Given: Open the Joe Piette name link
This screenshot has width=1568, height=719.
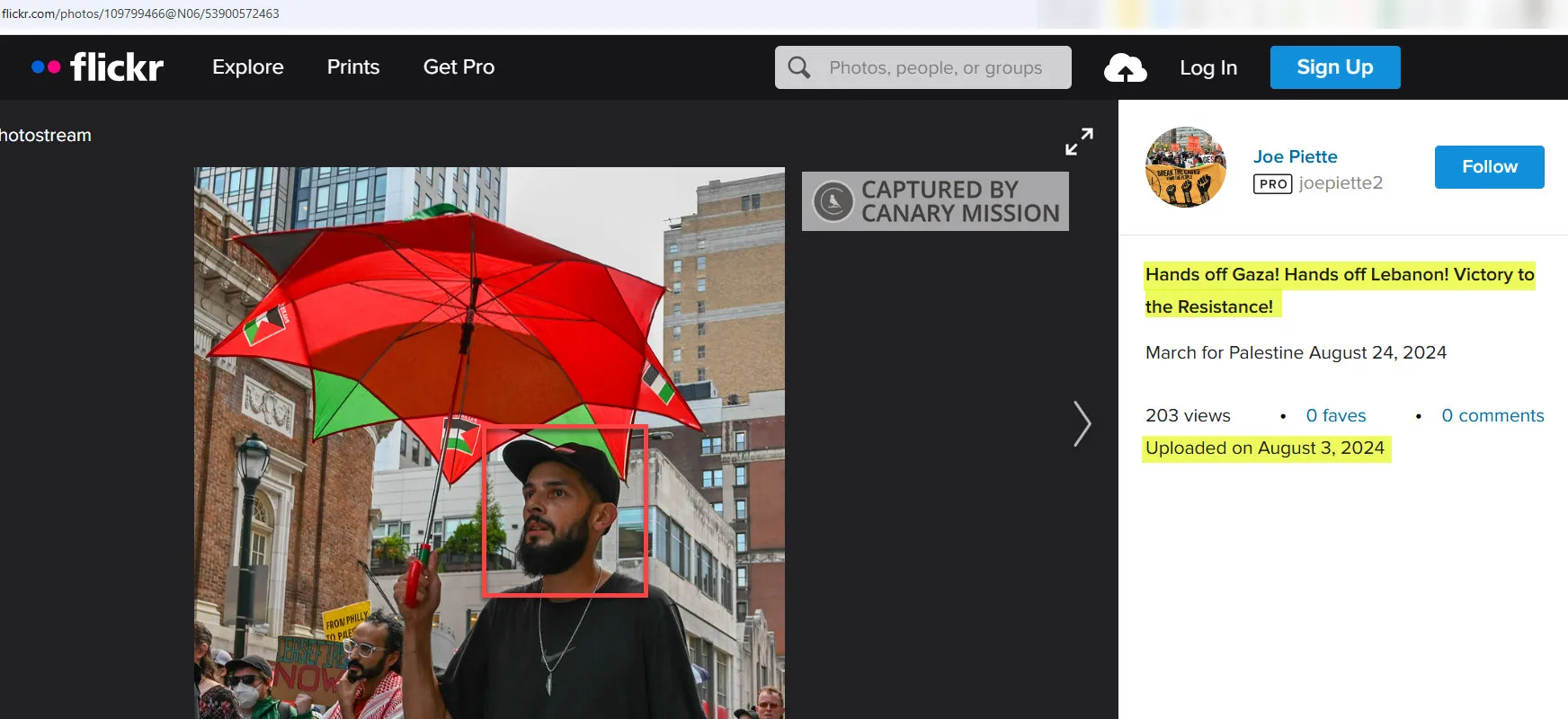Looking at the screenshot, I should [x=1295, y=156].
